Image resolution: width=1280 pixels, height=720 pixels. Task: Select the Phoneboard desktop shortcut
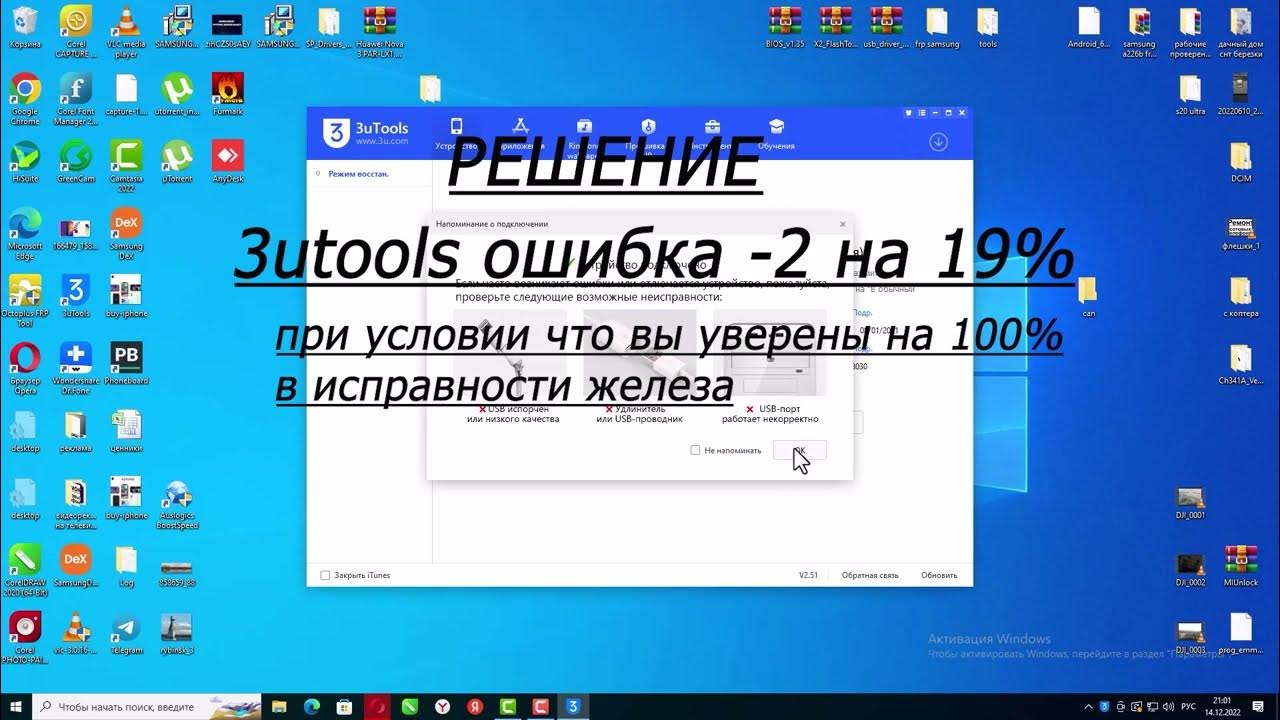pos(126,363)
